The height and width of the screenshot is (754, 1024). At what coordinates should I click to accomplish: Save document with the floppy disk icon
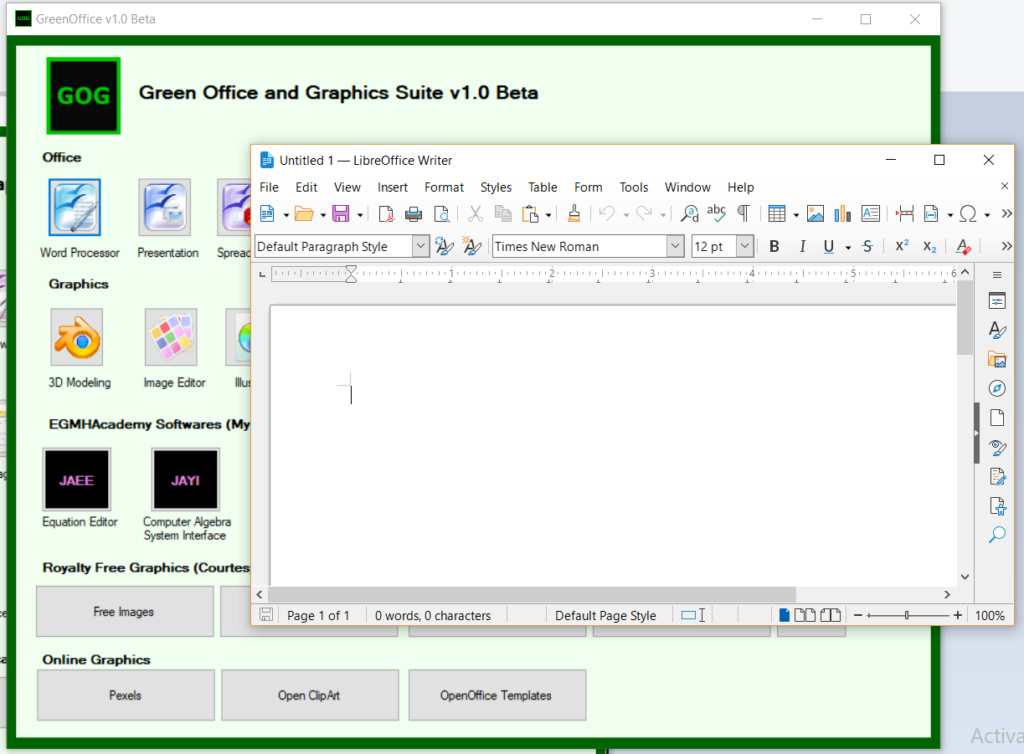pos(341,213)
